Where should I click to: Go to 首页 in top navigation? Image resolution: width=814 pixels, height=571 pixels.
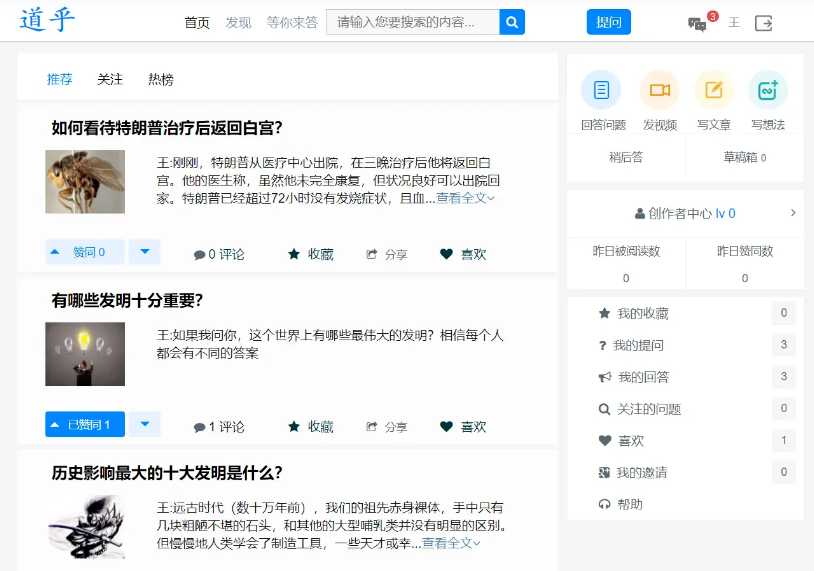(197, 23)
